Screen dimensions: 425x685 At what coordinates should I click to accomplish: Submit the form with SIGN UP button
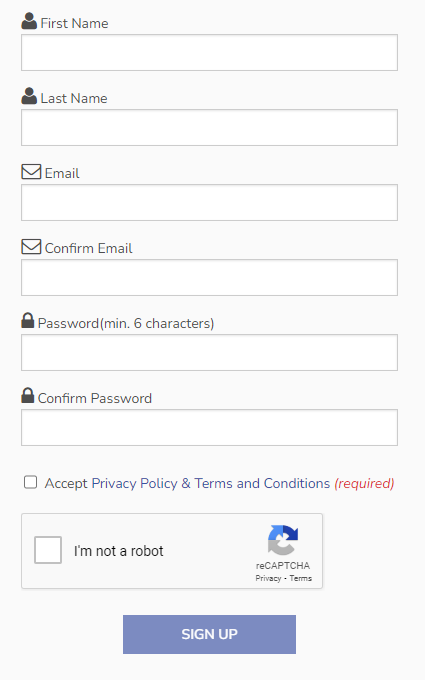coord(209,635)
